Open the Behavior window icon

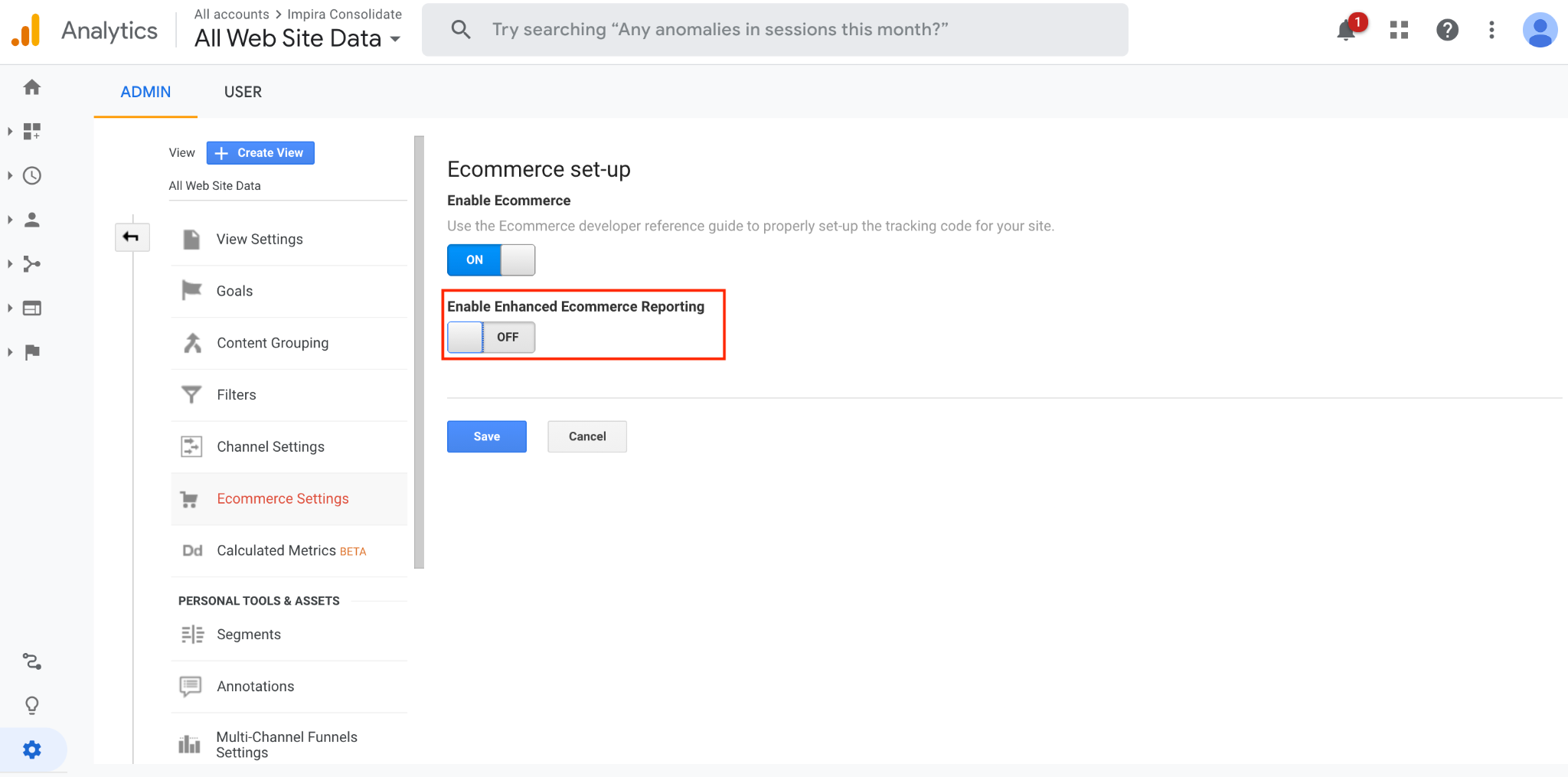(32, 309)
